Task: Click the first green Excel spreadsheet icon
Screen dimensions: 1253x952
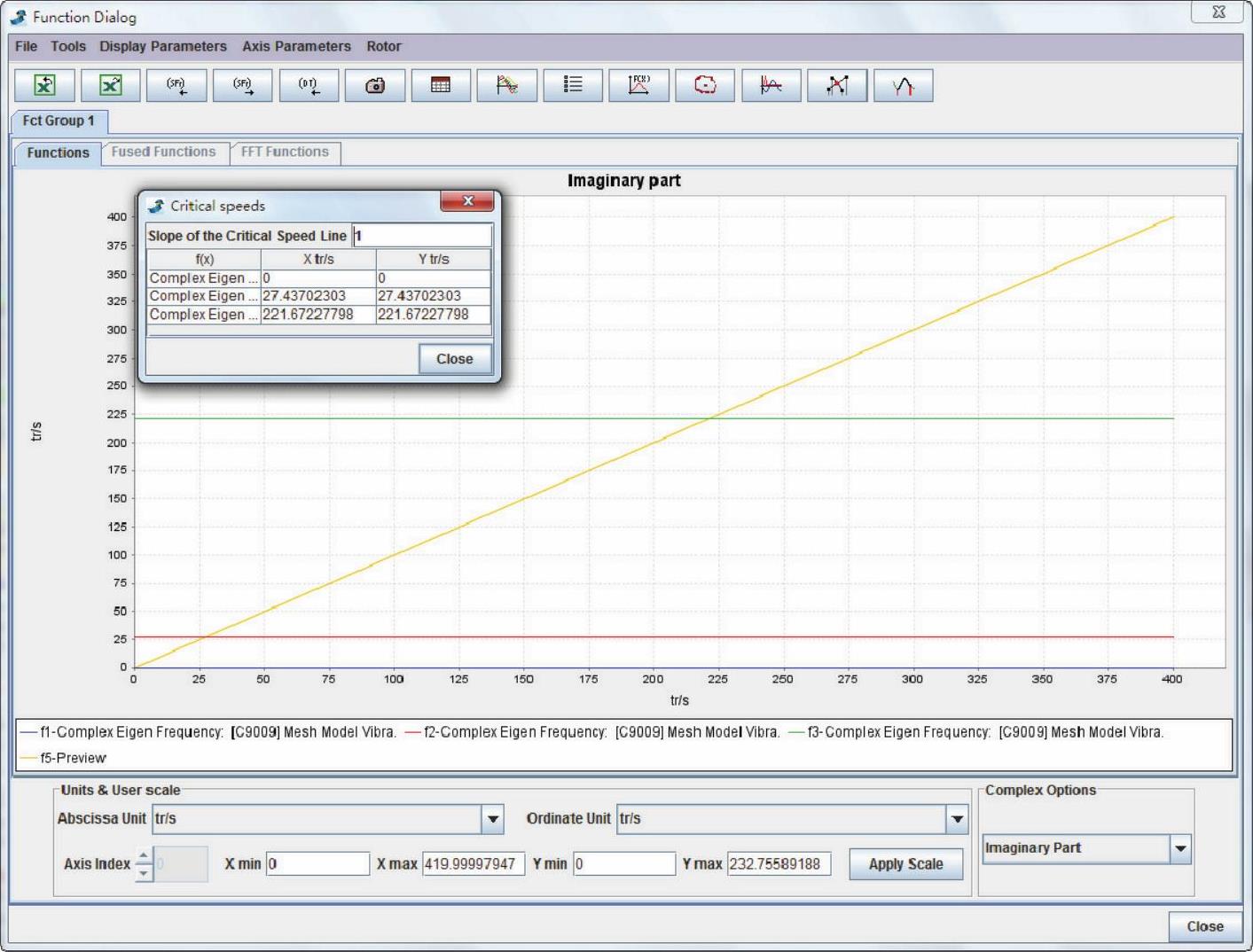Action: [44, 85]
